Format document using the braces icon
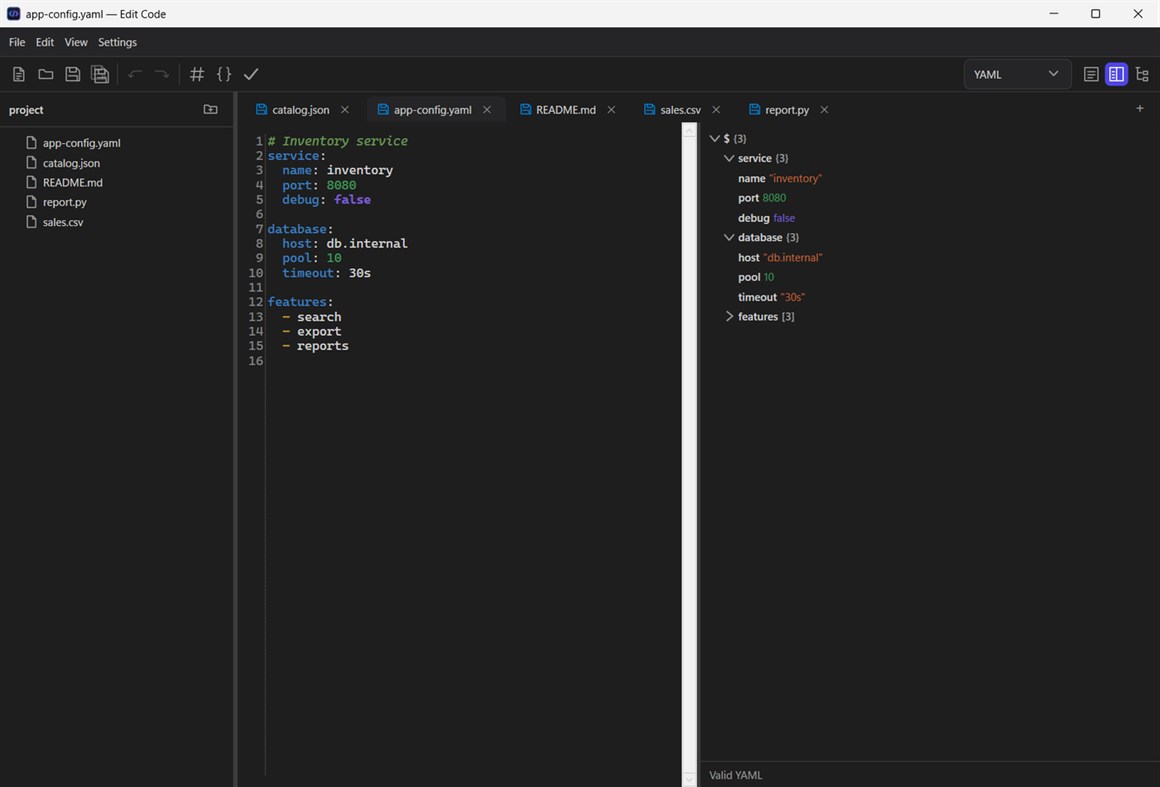1160x787 pixels. [x=224, y=74]
